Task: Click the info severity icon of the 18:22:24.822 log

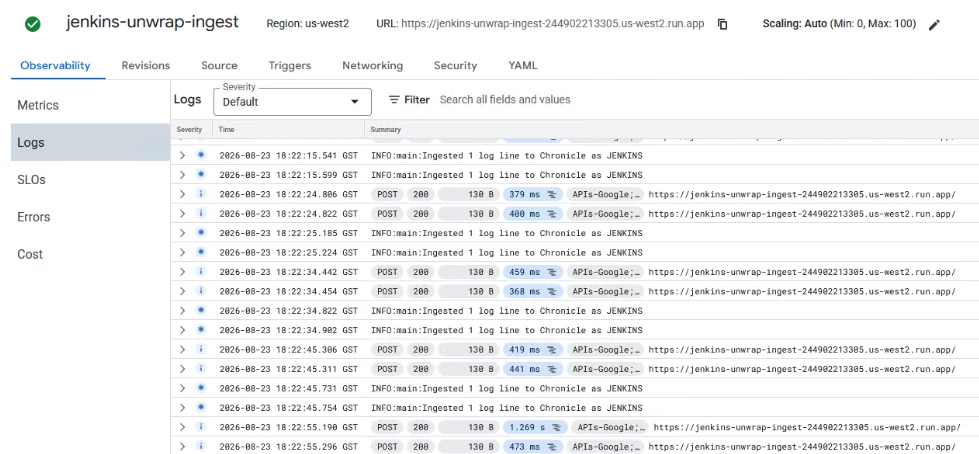Action: 200,214
